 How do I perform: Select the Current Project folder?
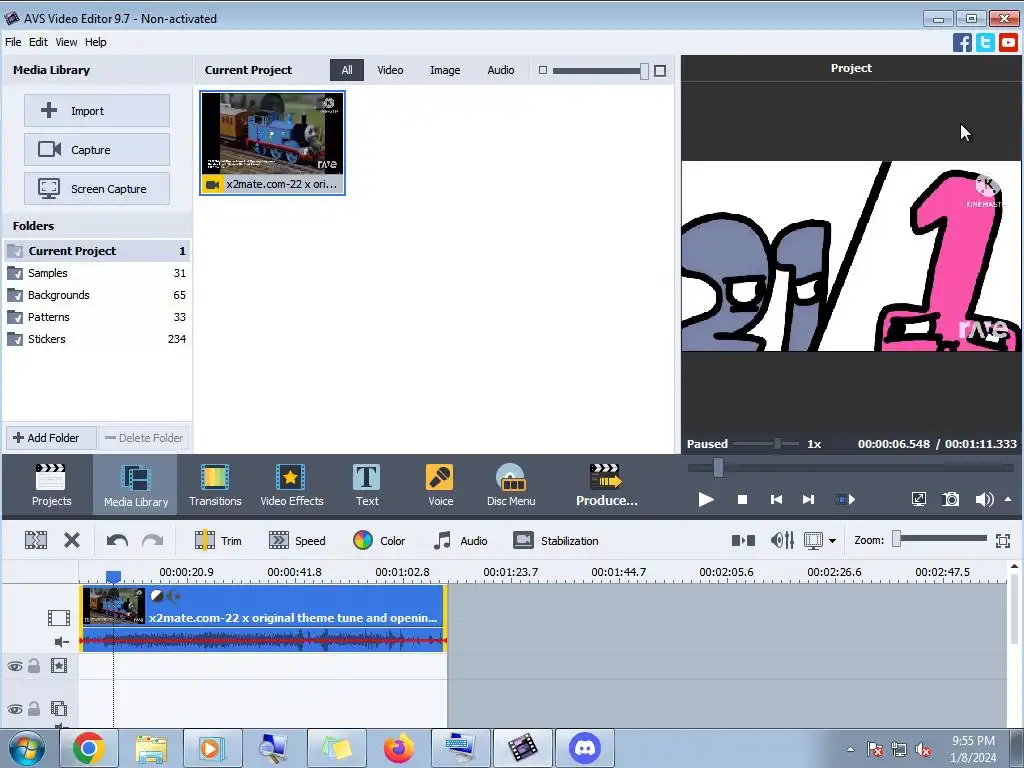tap(97, 251)
